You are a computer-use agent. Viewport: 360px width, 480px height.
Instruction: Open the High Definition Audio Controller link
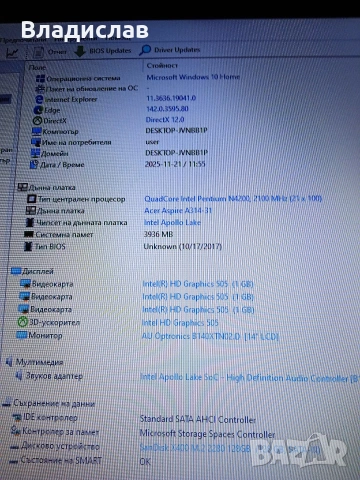(249, 378)
